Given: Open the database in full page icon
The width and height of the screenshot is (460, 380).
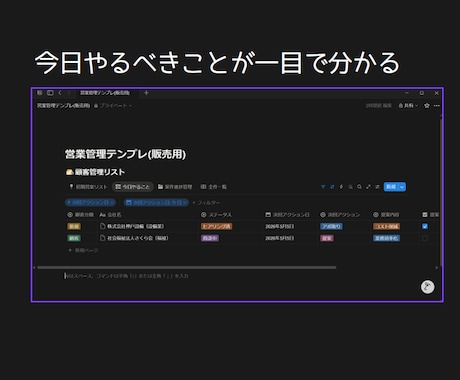Looking at the screenshot, I should (368, 187).
